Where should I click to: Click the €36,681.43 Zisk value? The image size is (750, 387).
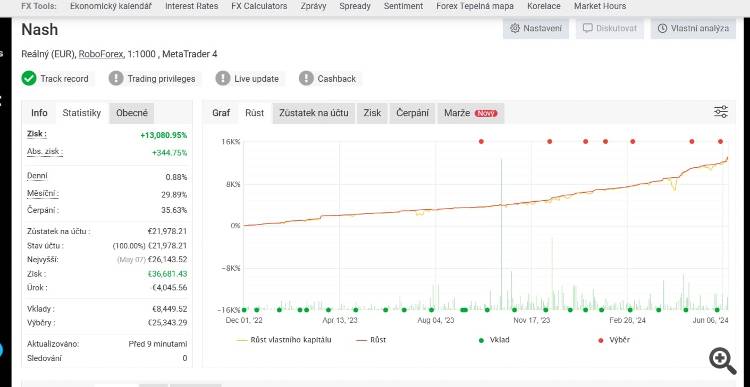pos(167,274)
